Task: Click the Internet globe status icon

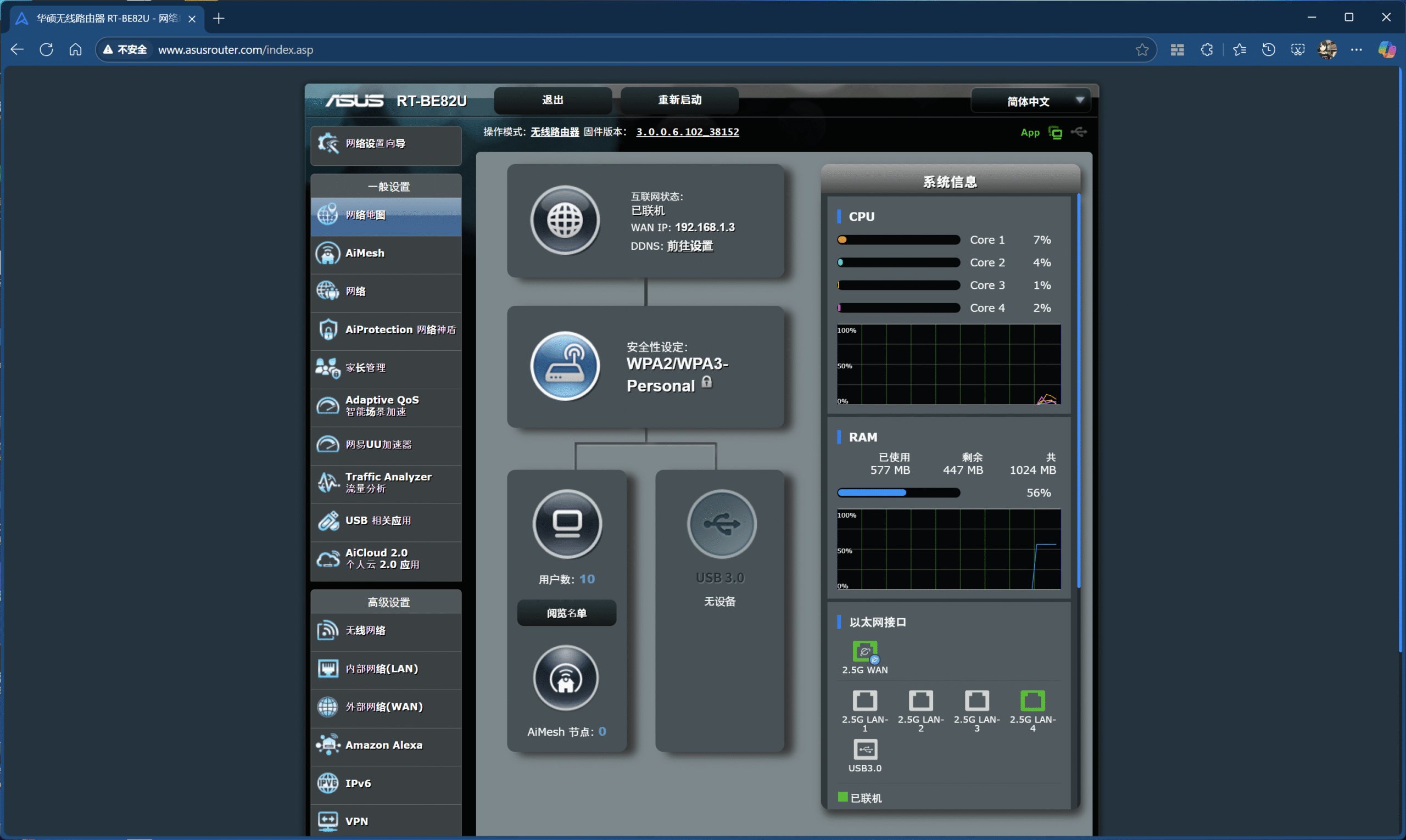Action: pos(565,220)
